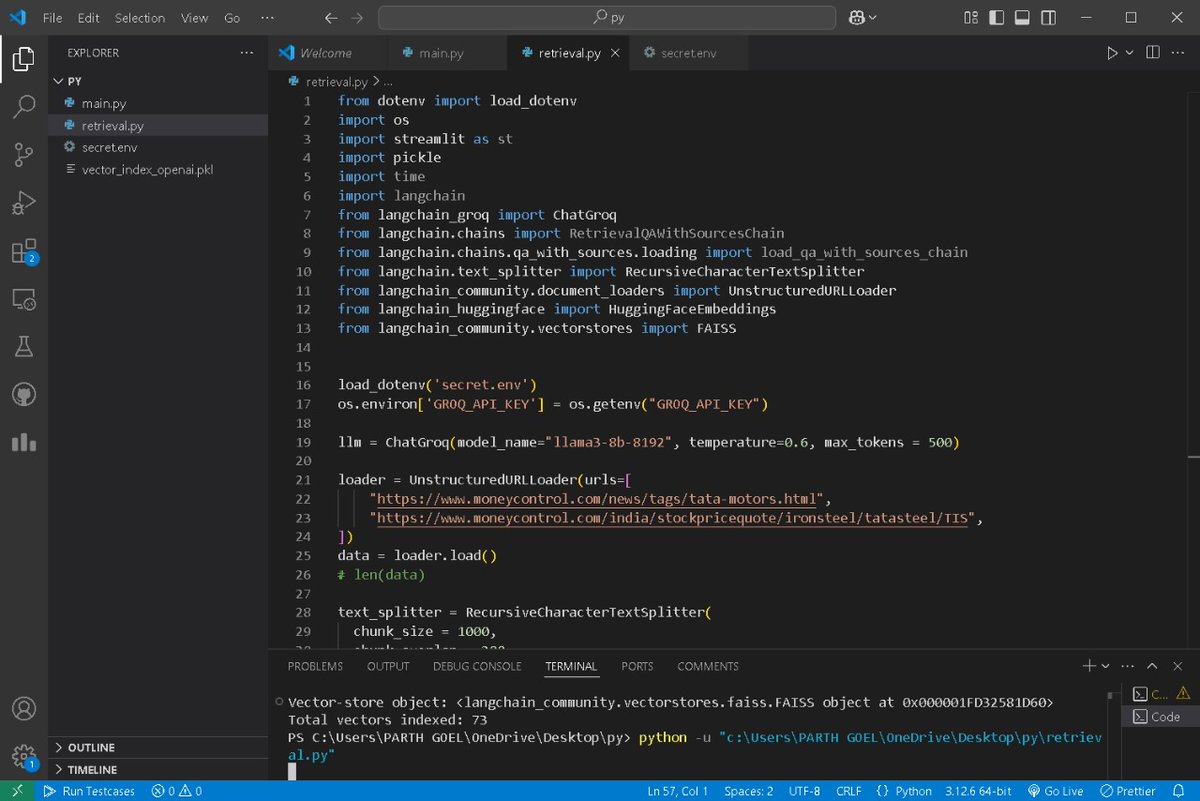Screen dimensions: 1200x801
Task: Open the GitHub view in activity bar
Action: click(24, 394)
